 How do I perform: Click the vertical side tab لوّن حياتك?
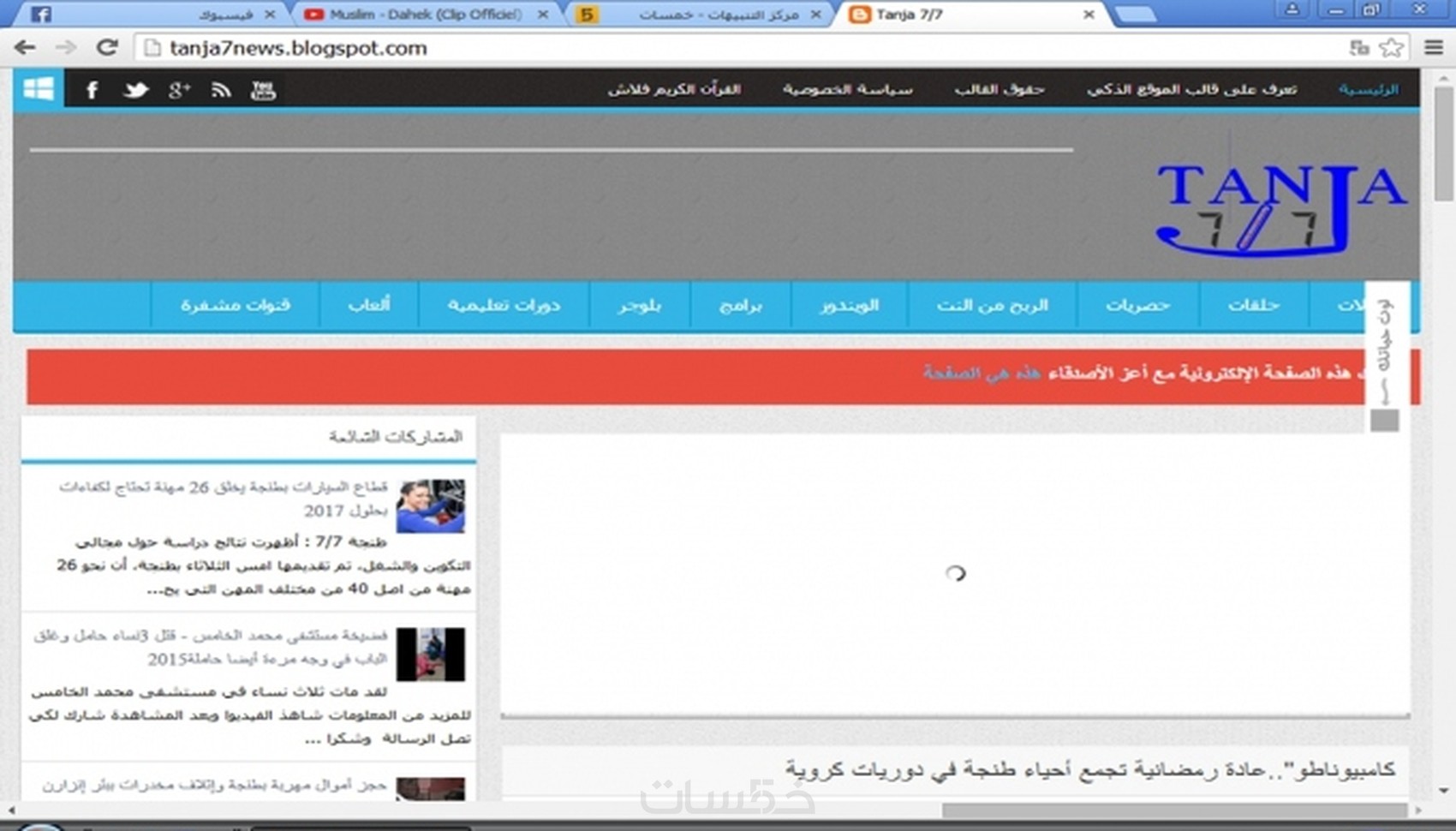[1385, 356]
